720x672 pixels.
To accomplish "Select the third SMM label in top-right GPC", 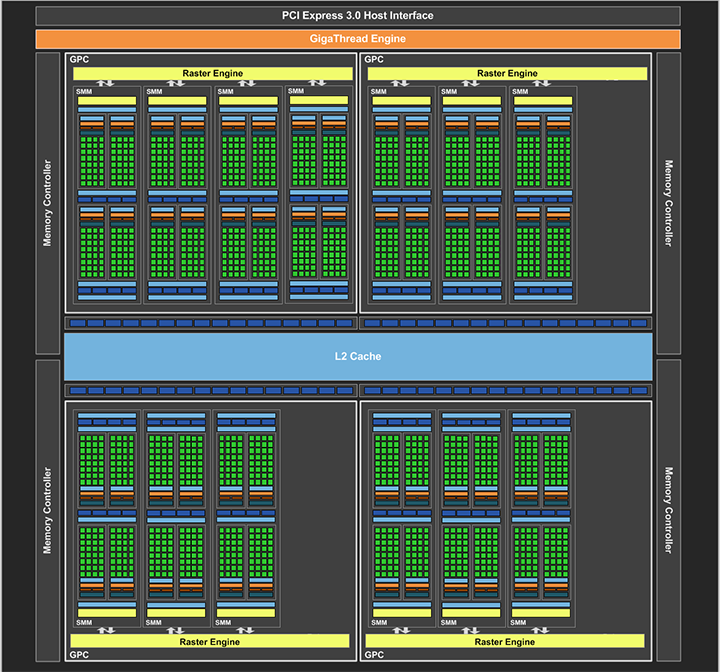I will click(x=522, y=92).
